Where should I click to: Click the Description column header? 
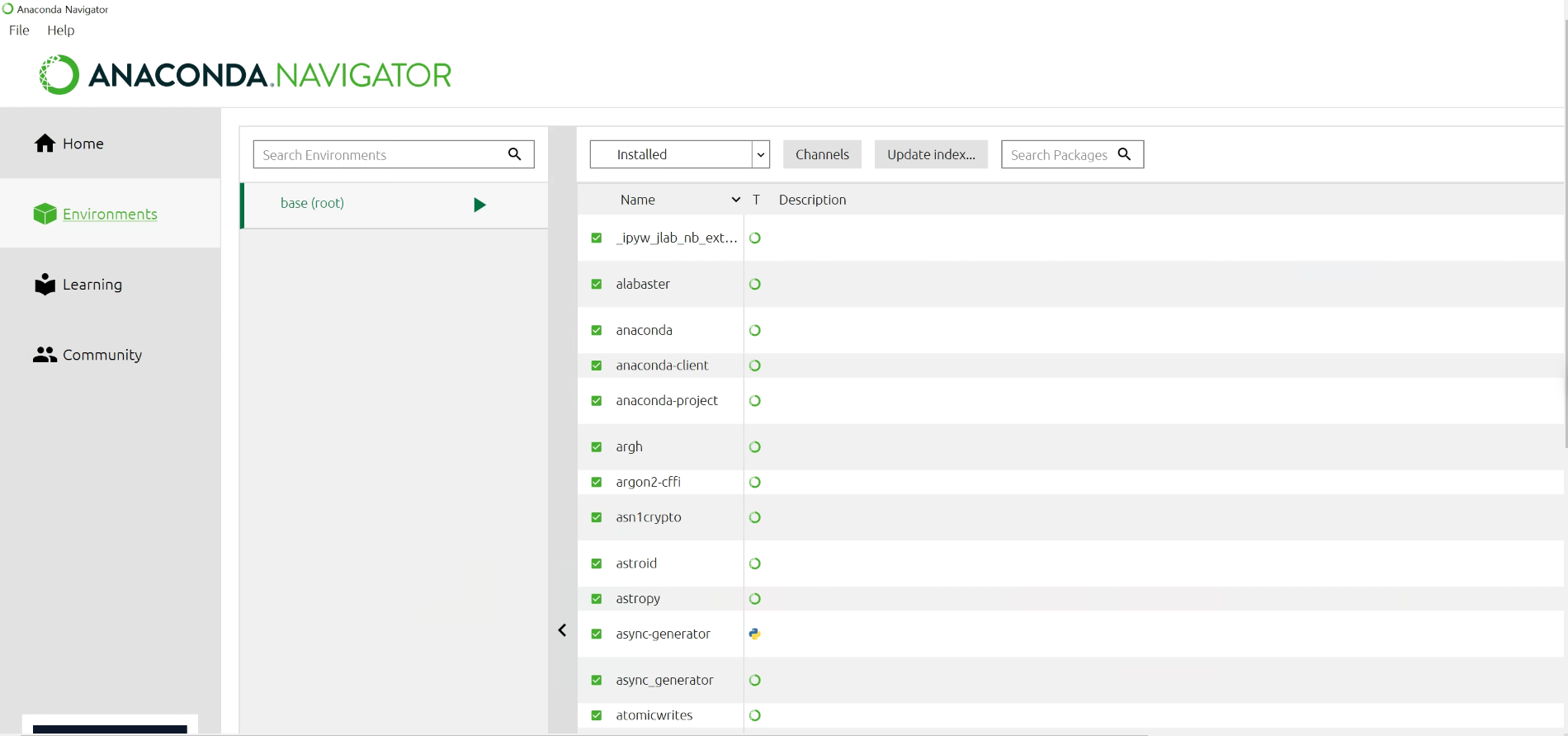click(x=812, y=200)
